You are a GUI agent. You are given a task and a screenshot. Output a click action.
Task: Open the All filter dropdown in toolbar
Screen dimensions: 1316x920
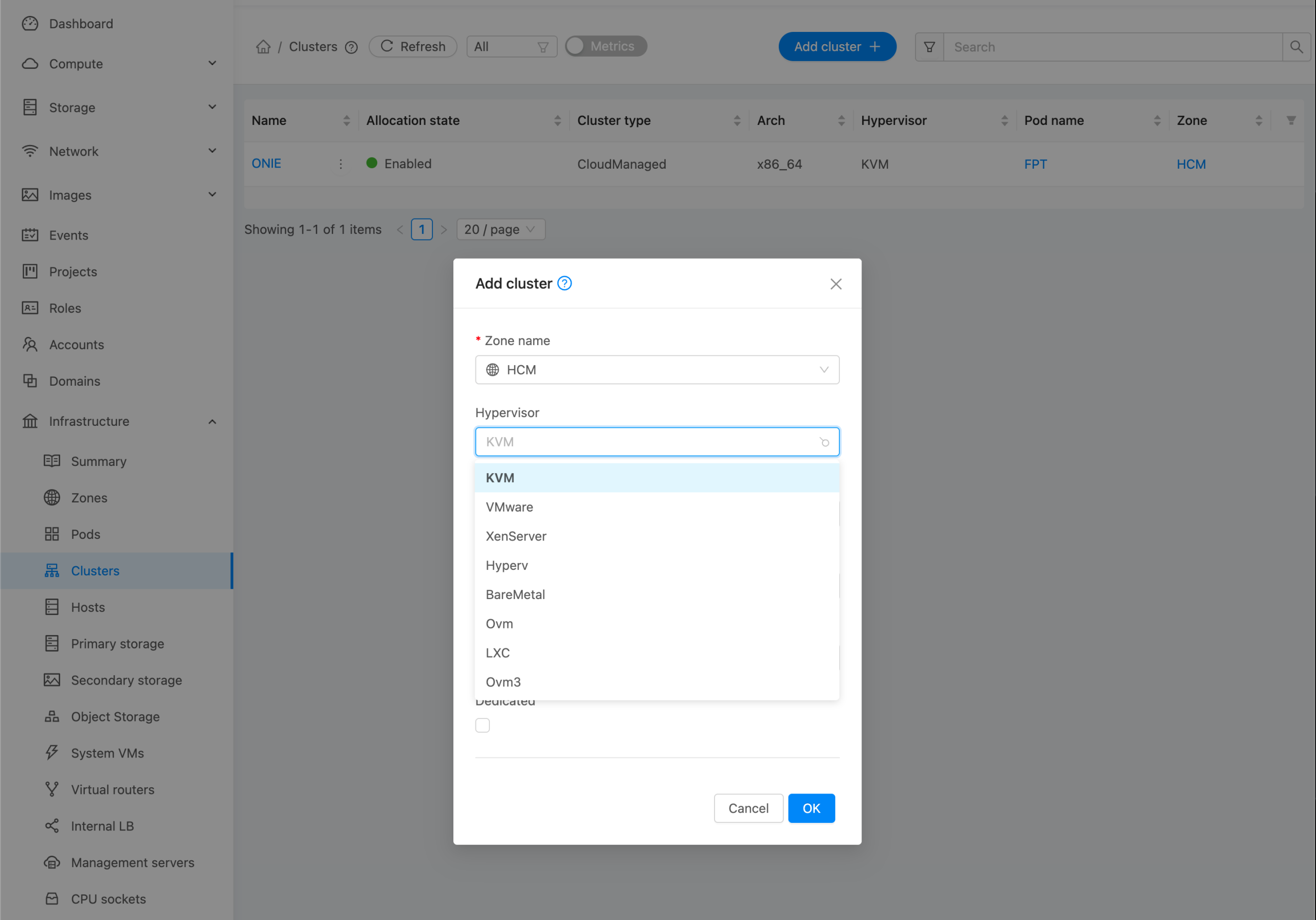pos(511,46)
